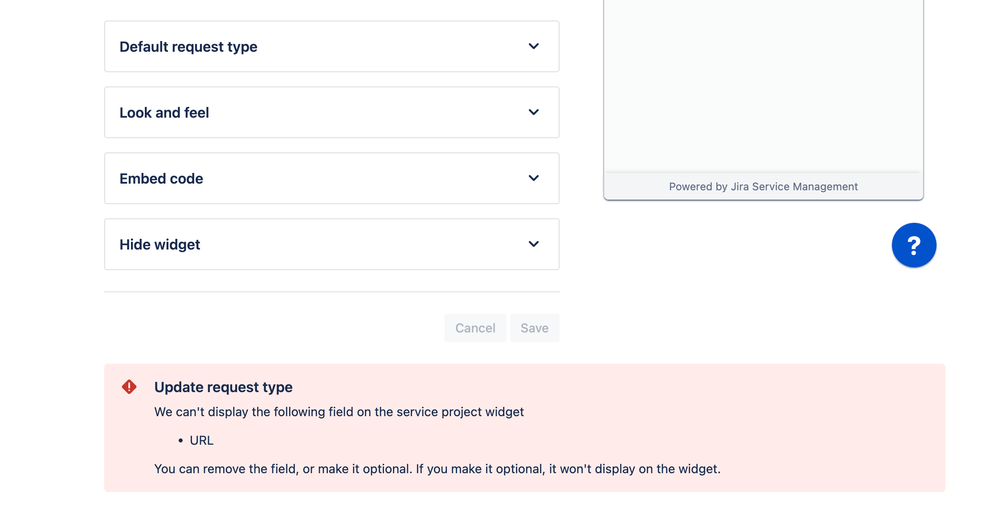Expand the Default request type chevron
This screenshot has width=998, height=508.
533,46
